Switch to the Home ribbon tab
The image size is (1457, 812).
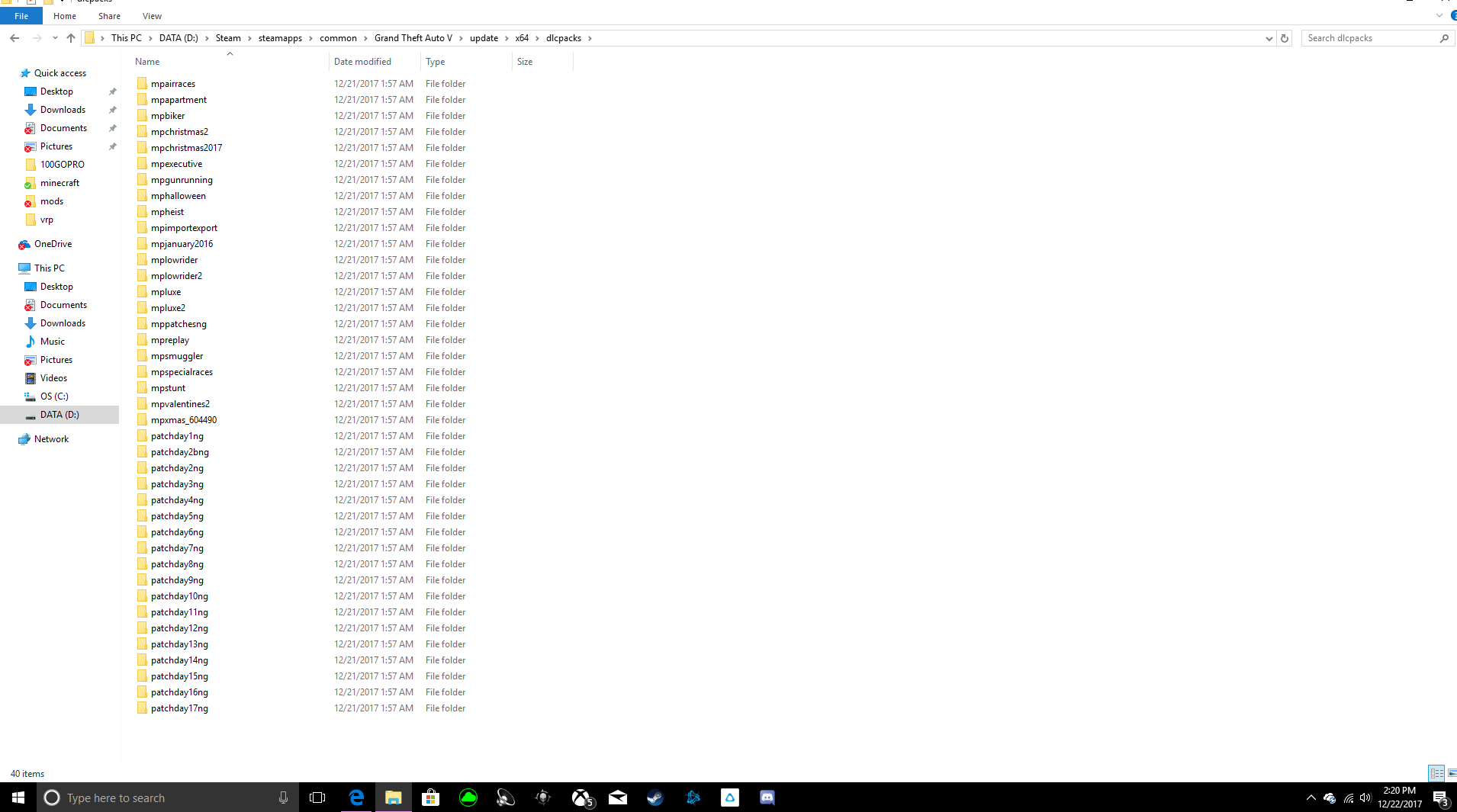point(65,16)
